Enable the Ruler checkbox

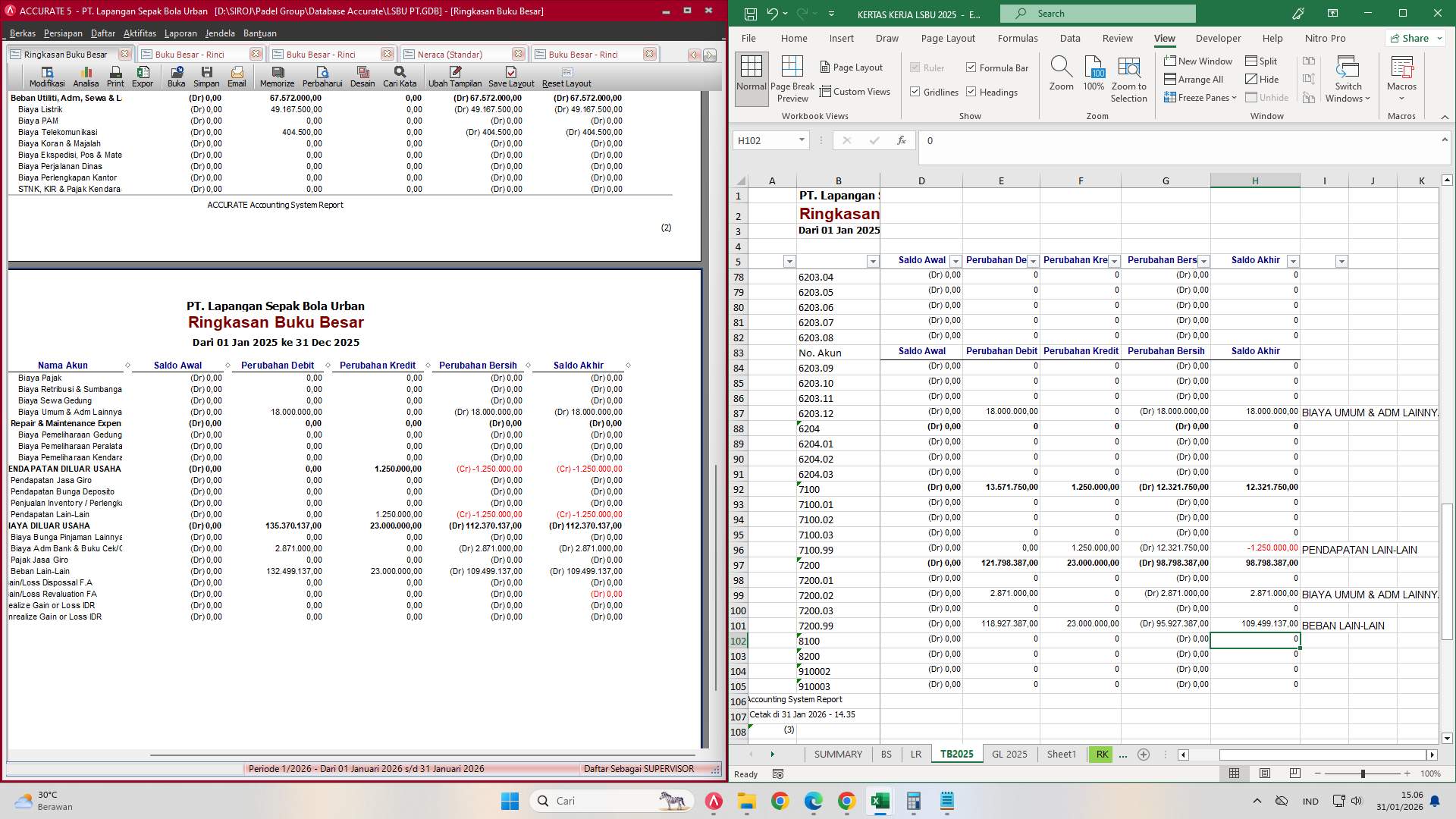pos(916,67)
